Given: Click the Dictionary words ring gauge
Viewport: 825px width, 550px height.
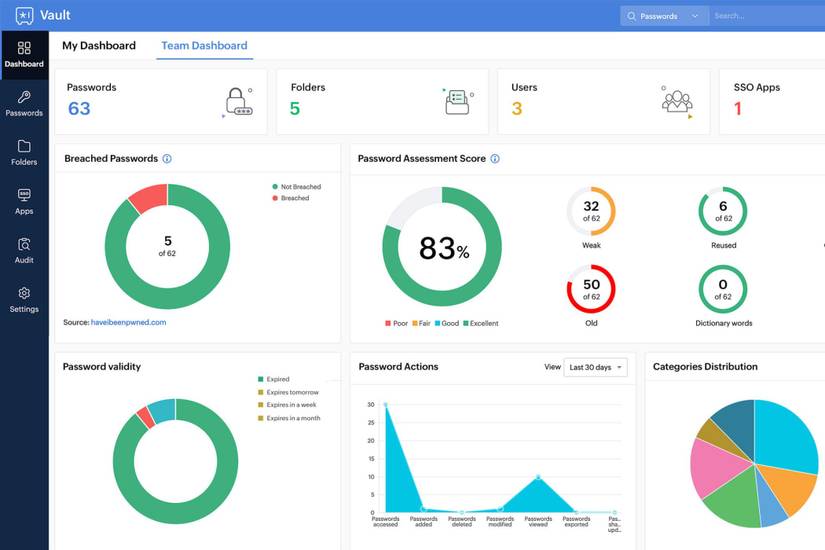Looking at the screenshot, I should click(x=723, y=289).
